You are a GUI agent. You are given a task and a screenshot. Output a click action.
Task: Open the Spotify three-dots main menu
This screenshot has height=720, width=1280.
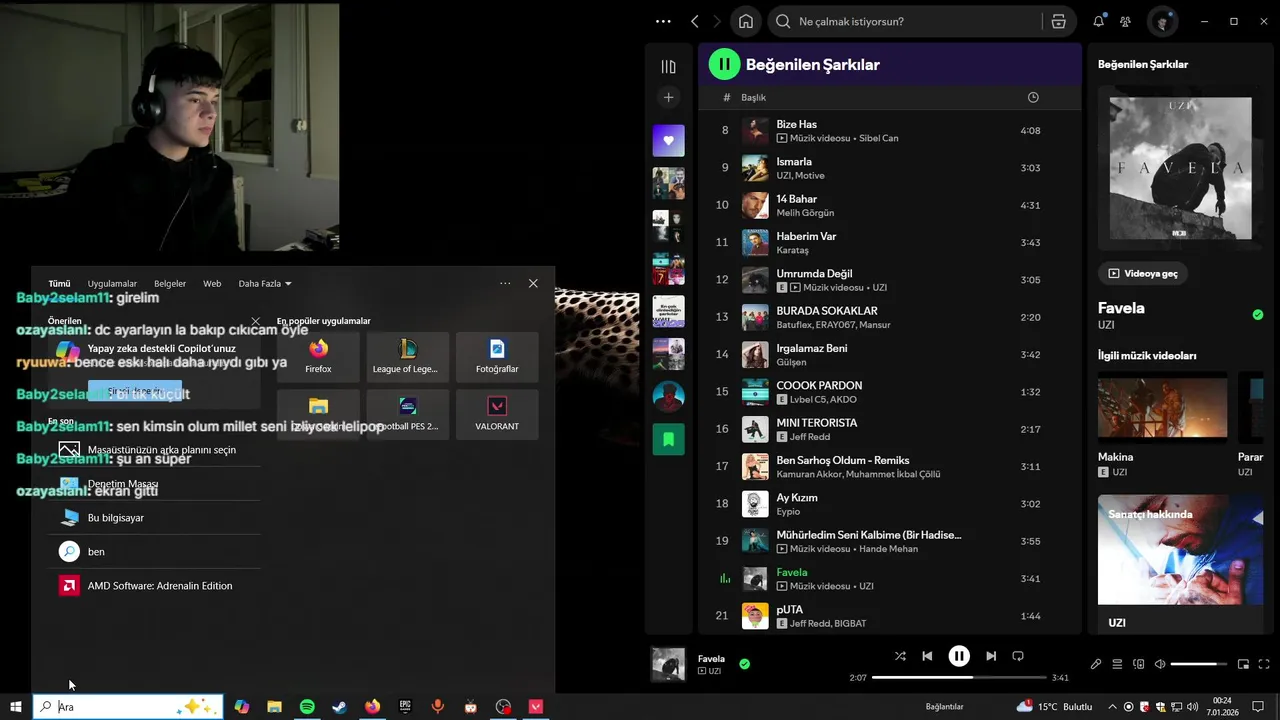[x=663, y=21]
